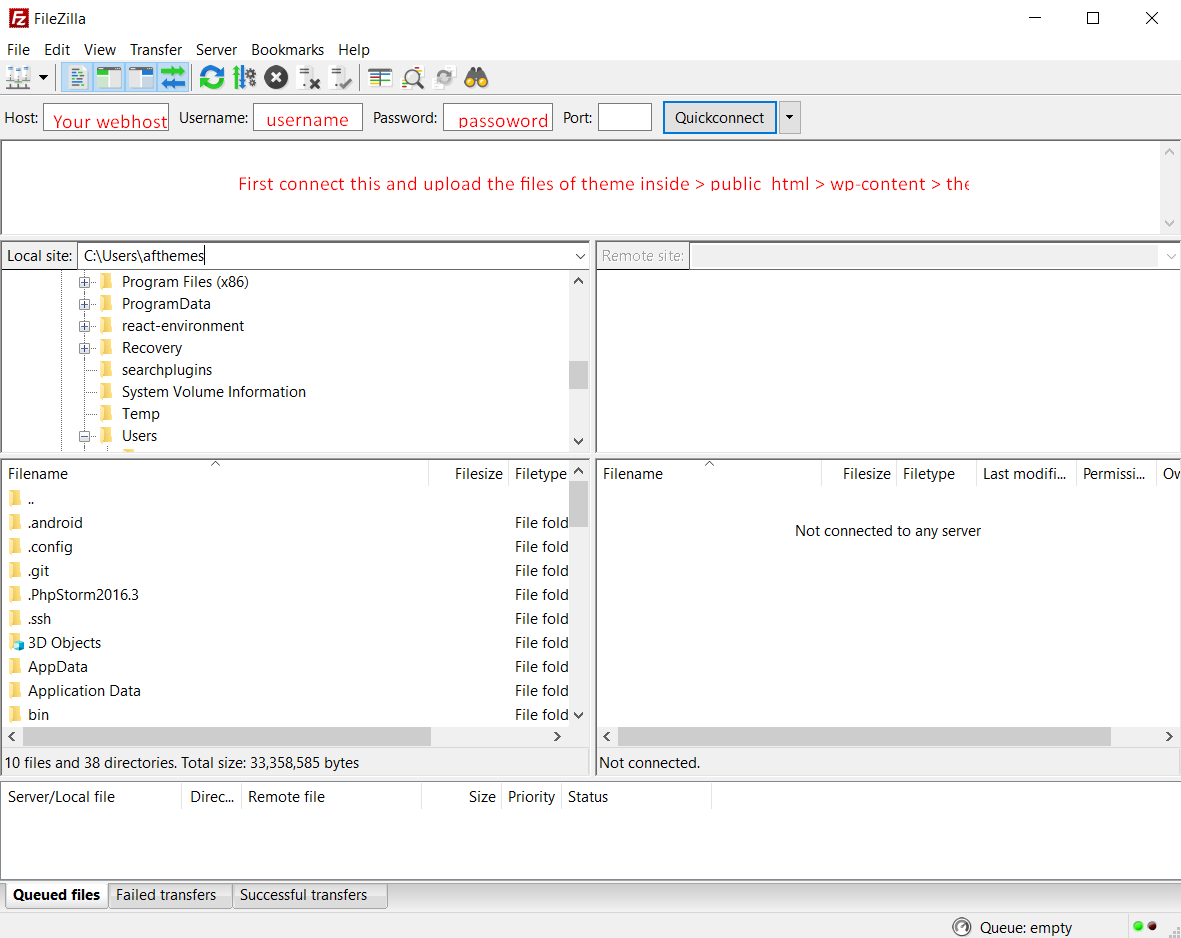Open file search with binoculars icon
This screenshot has width=1181, height=938.
click(476, 78)
